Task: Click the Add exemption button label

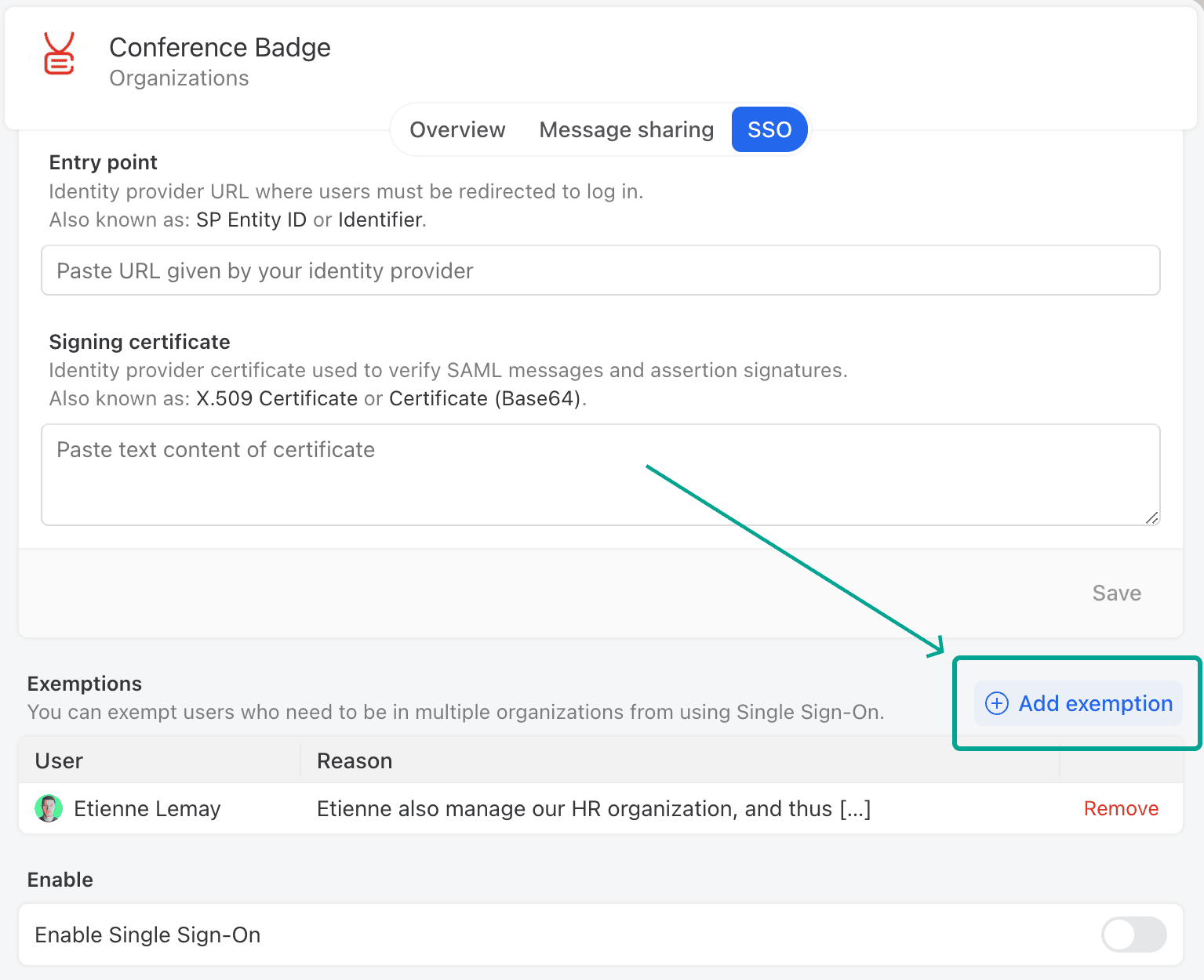Action: pos(1095,703)
